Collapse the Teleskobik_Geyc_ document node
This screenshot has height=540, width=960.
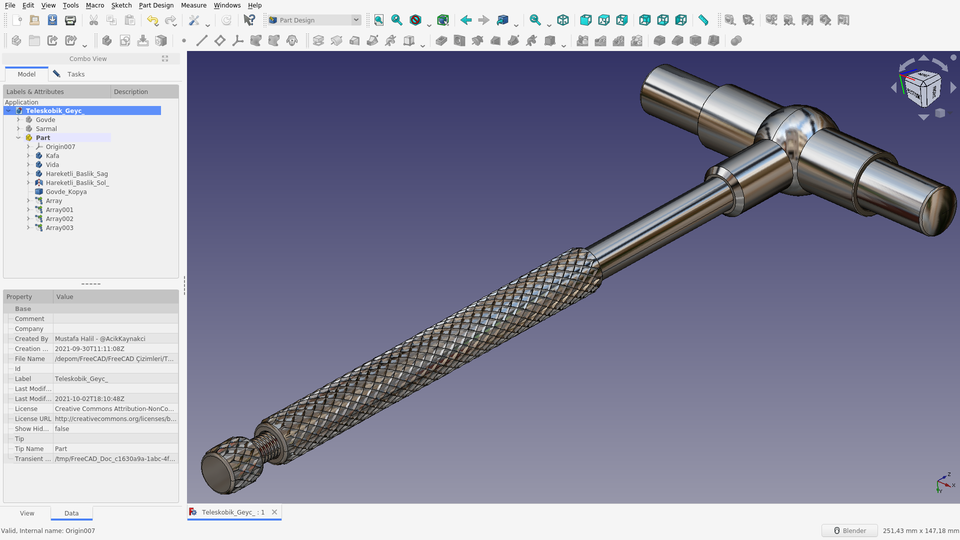tap(9, 111)
